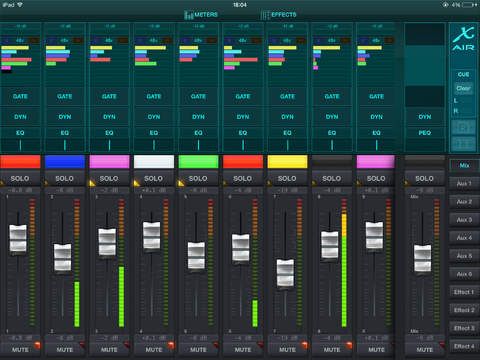Solo channel 8
Image resolution: width=480 pixels, height=360 pixels.
(332, 179)
